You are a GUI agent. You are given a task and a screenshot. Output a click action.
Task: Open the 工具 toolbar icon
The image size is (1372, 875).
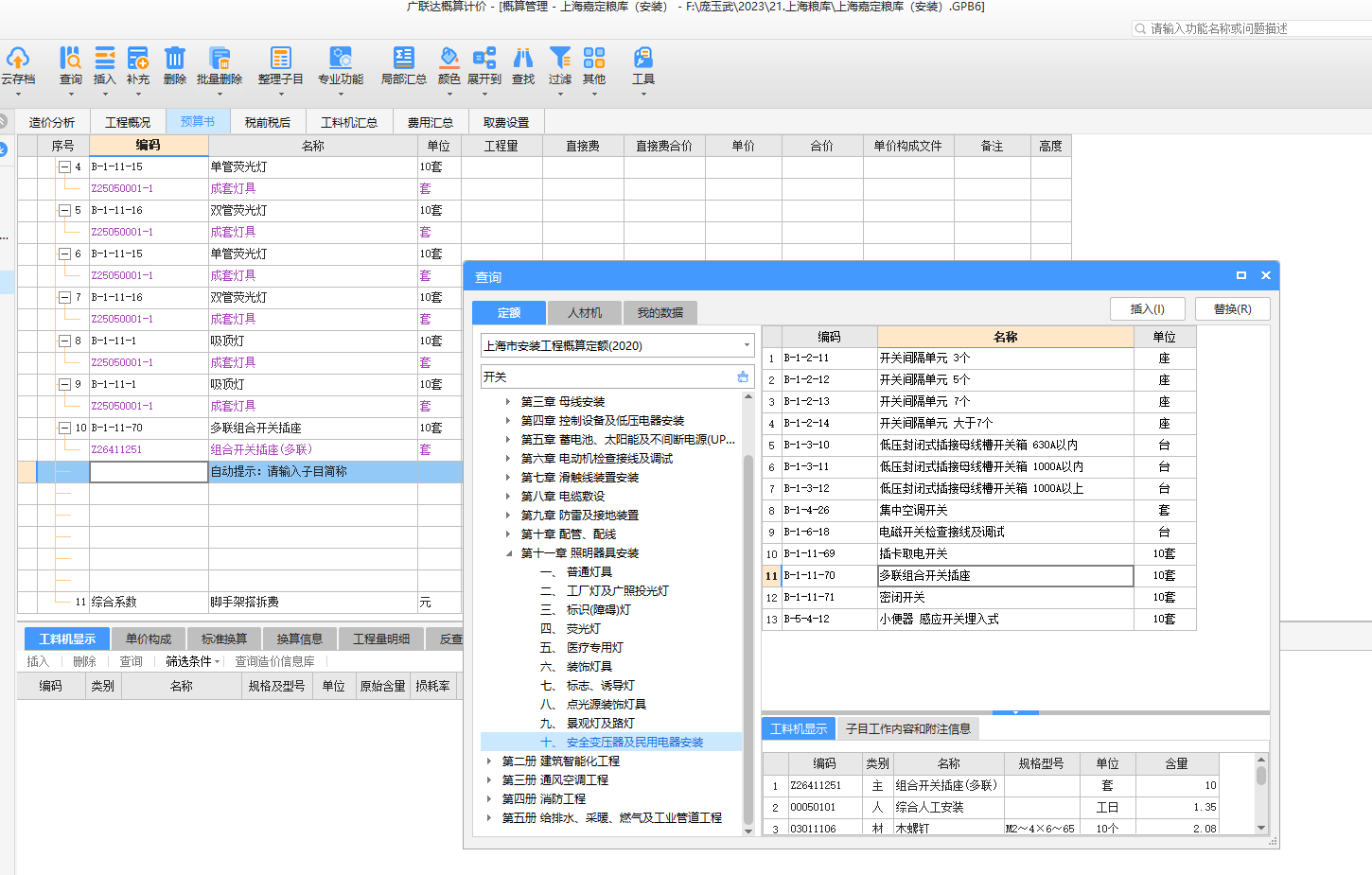coord(643,66)
